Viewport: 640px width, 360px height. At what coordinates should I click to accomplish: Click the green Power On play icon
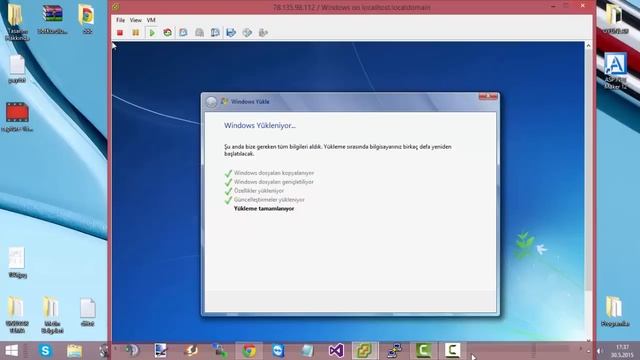click(152, 33)
